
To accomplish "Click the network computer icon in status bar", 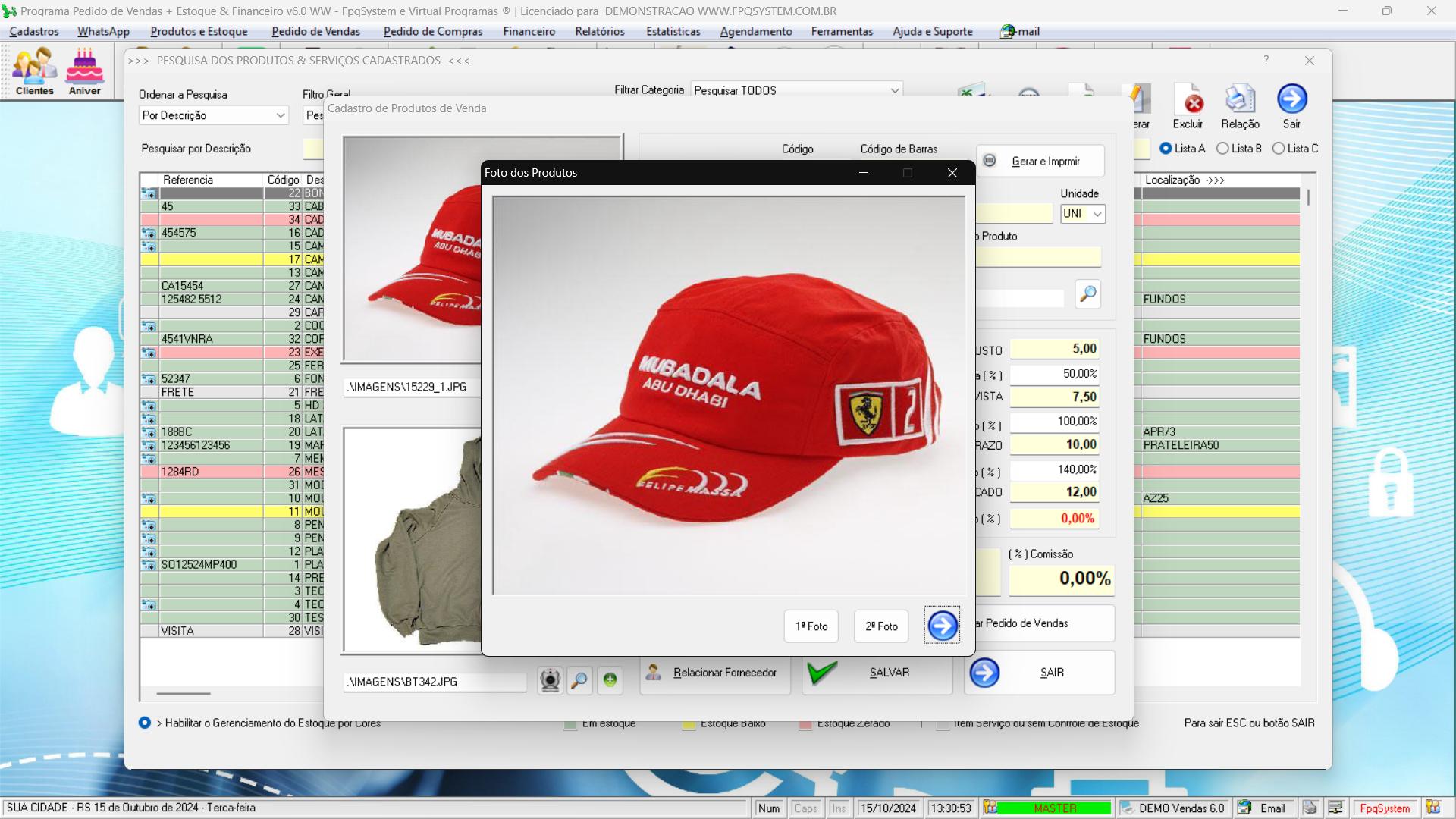I will [1335, 808].
